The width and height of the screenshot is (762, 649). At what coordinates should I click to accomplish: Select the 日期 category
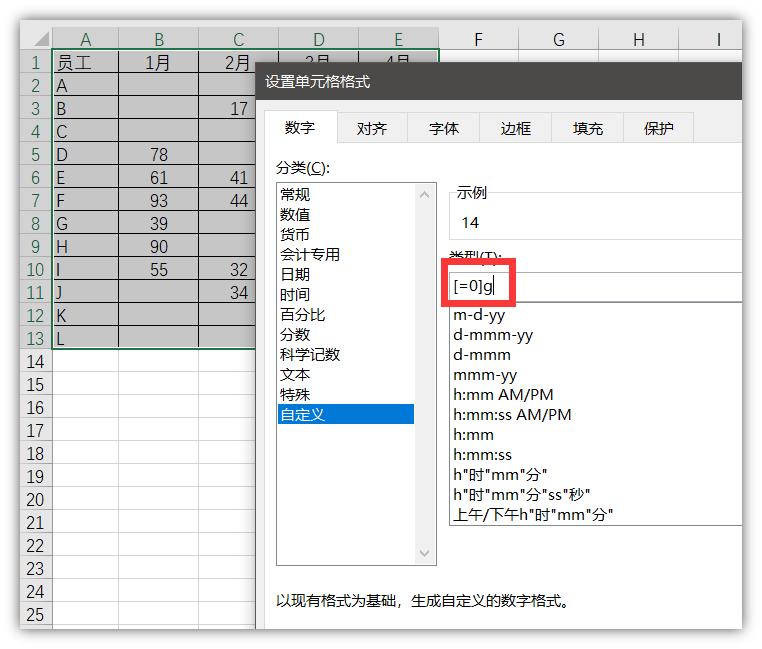point(346,274)
